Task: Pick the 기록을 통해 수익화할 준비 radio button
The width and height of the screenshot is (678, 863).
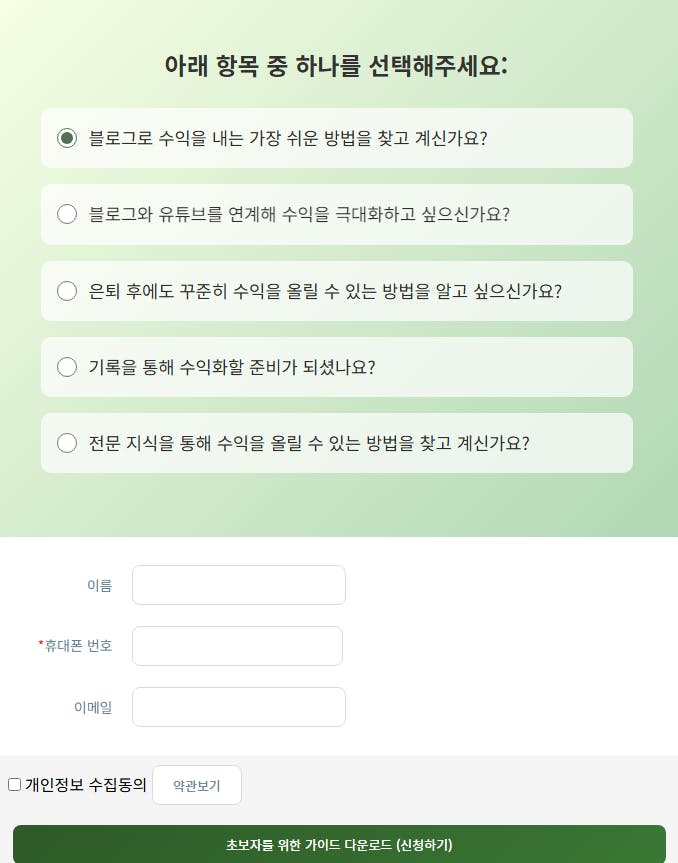Action: 67,367
